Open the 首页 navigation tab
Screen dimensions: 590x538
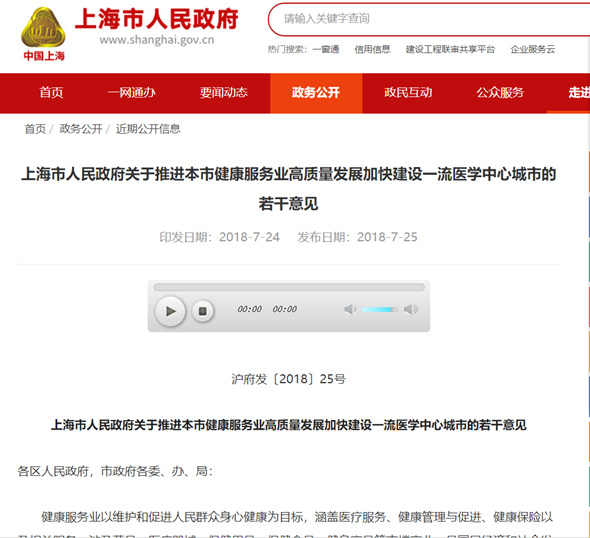51,93
